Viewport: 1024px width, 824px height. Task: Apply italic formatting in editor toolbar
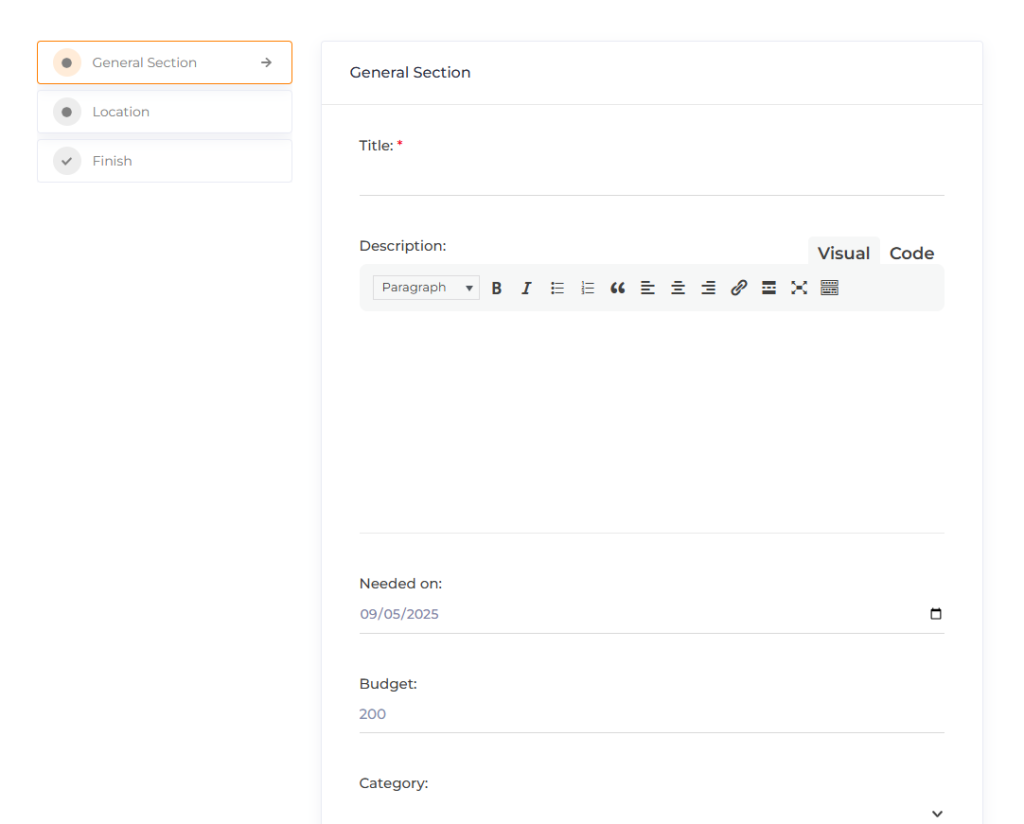(526, 288)
